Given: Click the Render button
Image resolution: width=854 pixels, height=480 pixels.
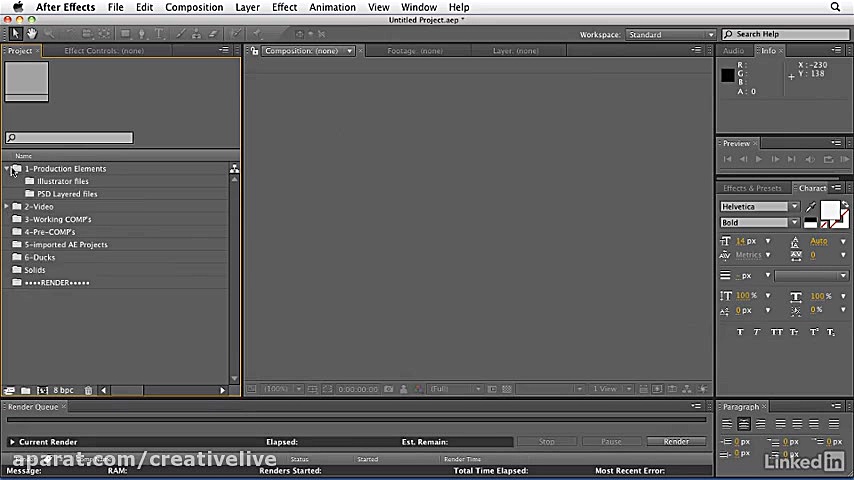Looking at the screenshot, I should pyautogui.click(x=676, y=441).
